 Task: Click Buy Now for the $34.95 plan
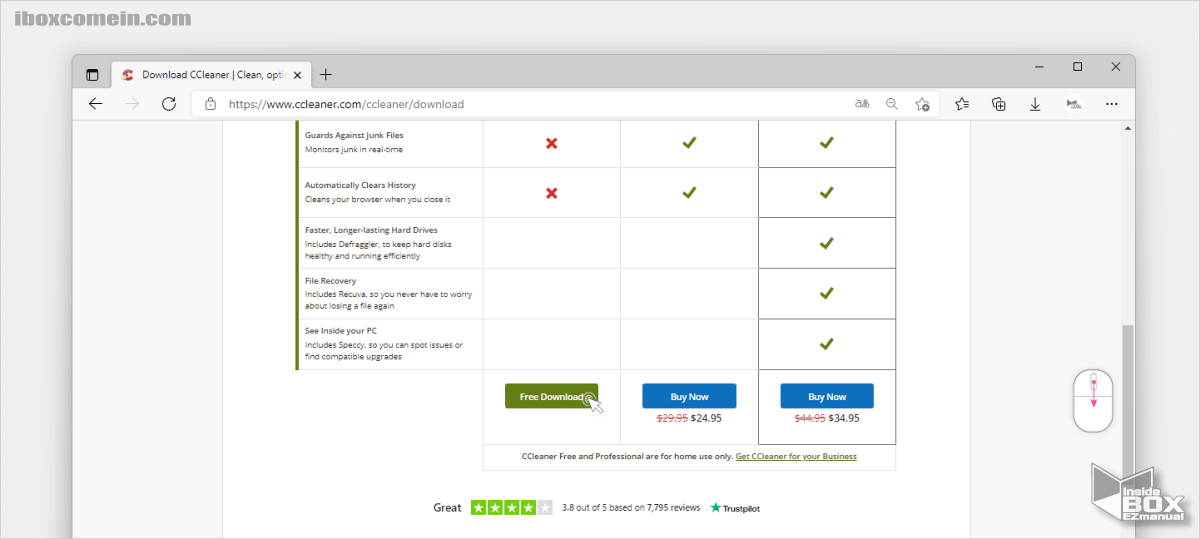point(827,396)
